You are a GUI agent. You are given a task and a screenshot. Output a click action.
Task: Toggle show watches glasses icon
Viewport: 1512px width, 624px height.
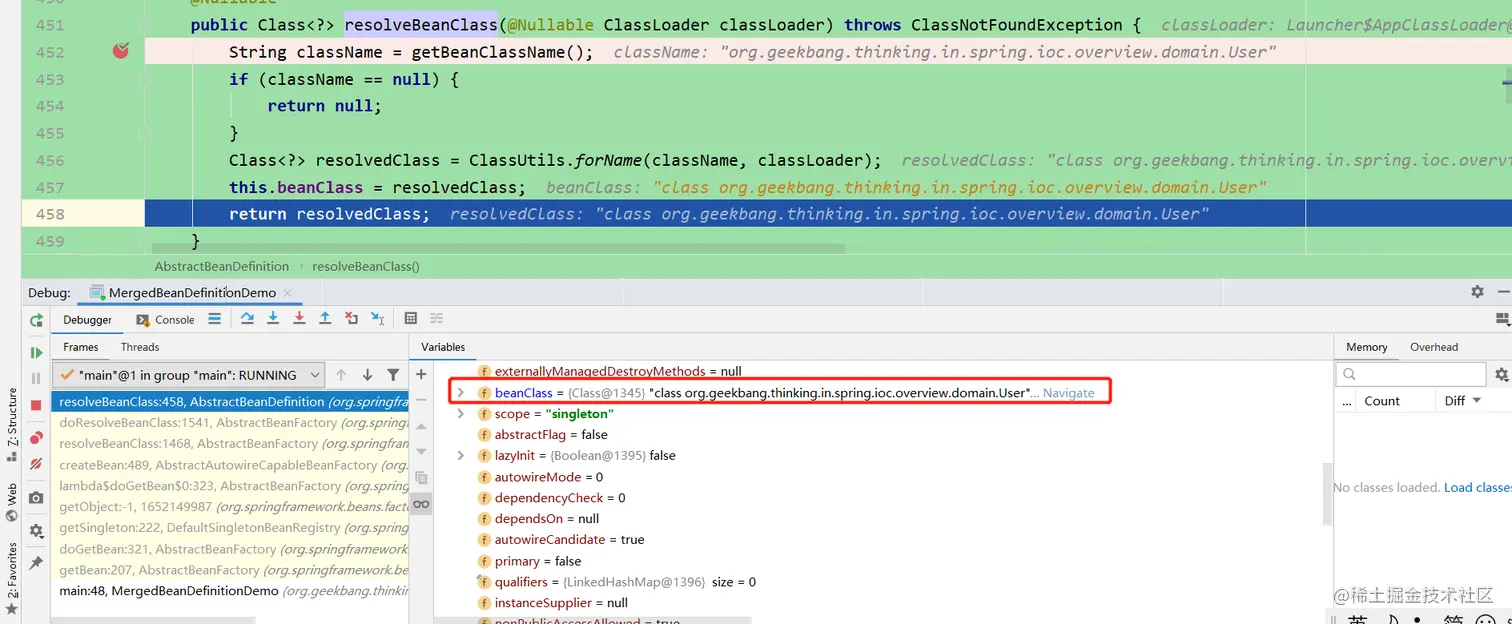[421, 504]
